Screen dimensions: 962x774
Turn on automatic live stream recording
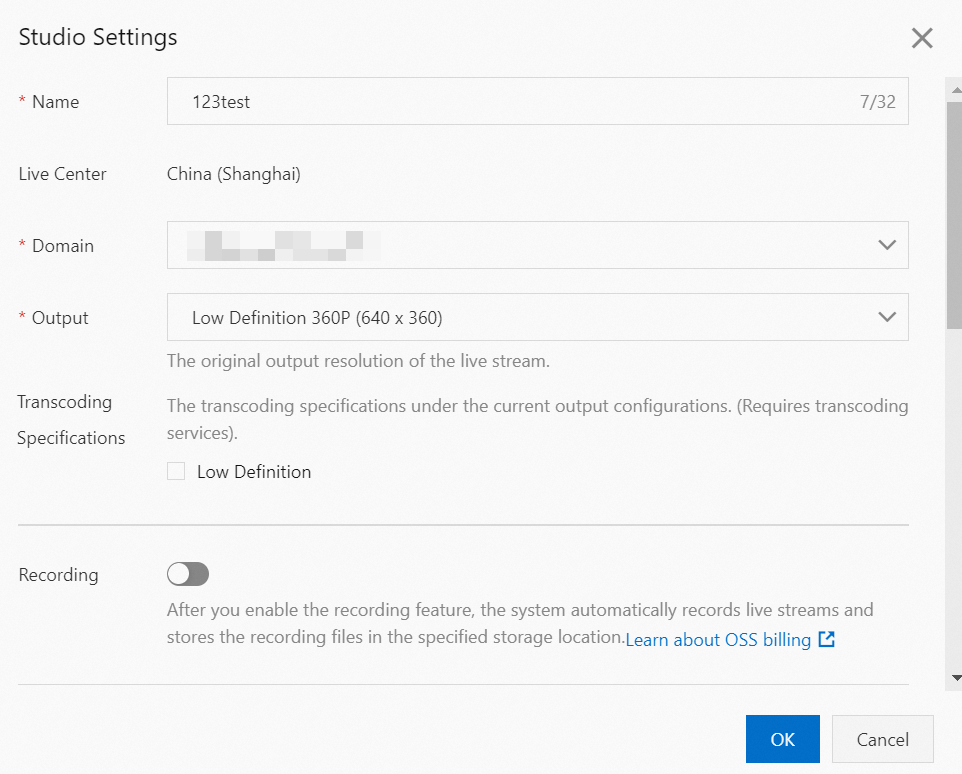(x=188, y=574)
